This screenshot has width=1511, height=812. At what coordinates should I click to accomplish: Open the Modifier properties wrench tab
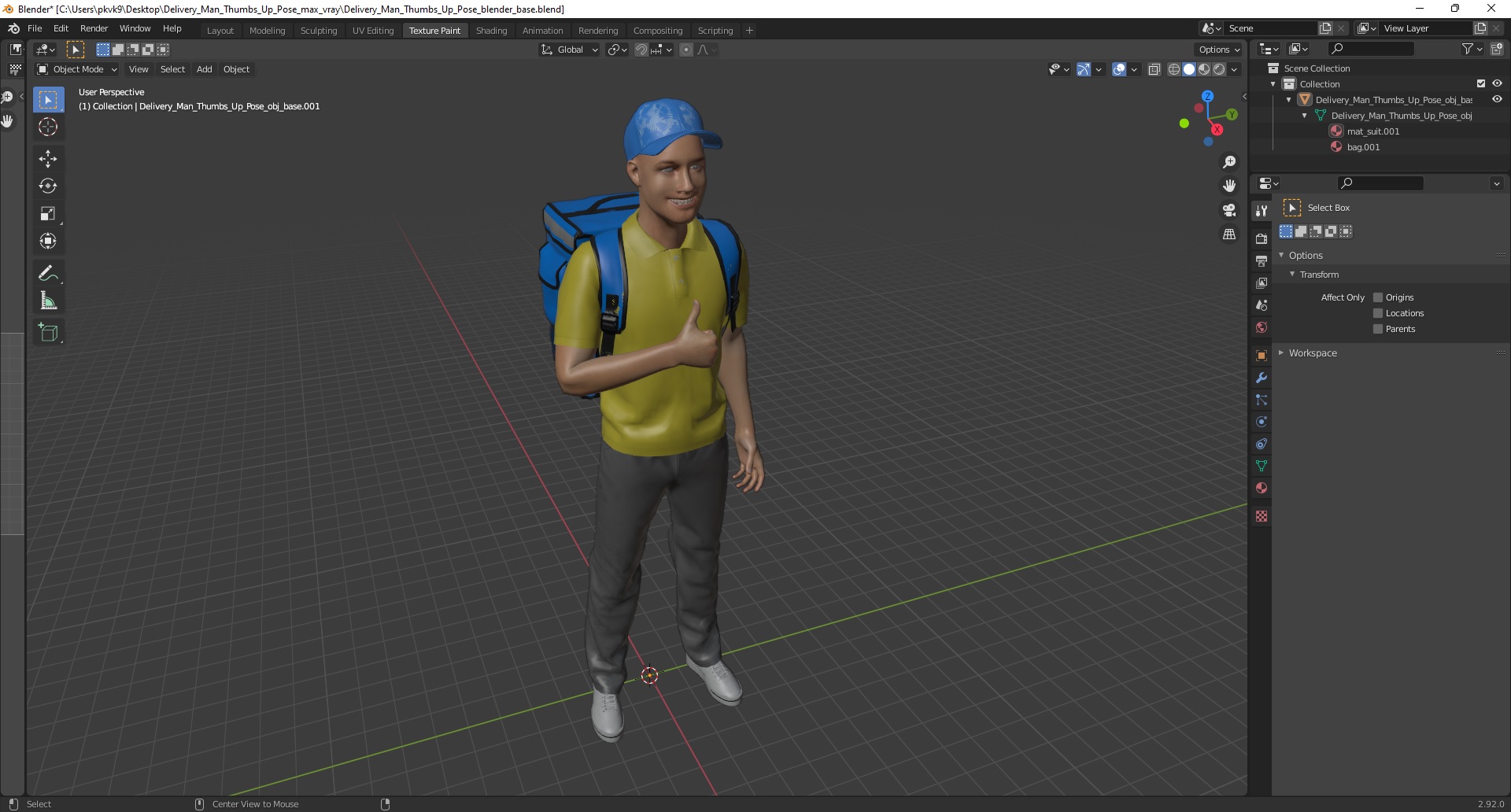click(1262, 377)
